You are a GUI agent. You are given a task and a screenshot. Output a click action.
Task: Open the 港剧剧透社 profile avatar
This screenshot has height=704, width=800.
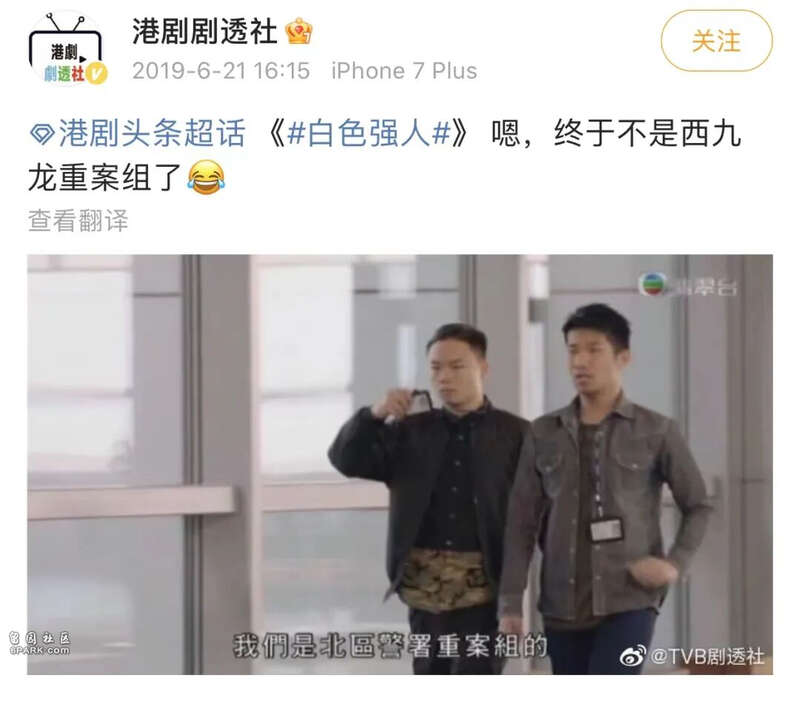click(66, 49)
